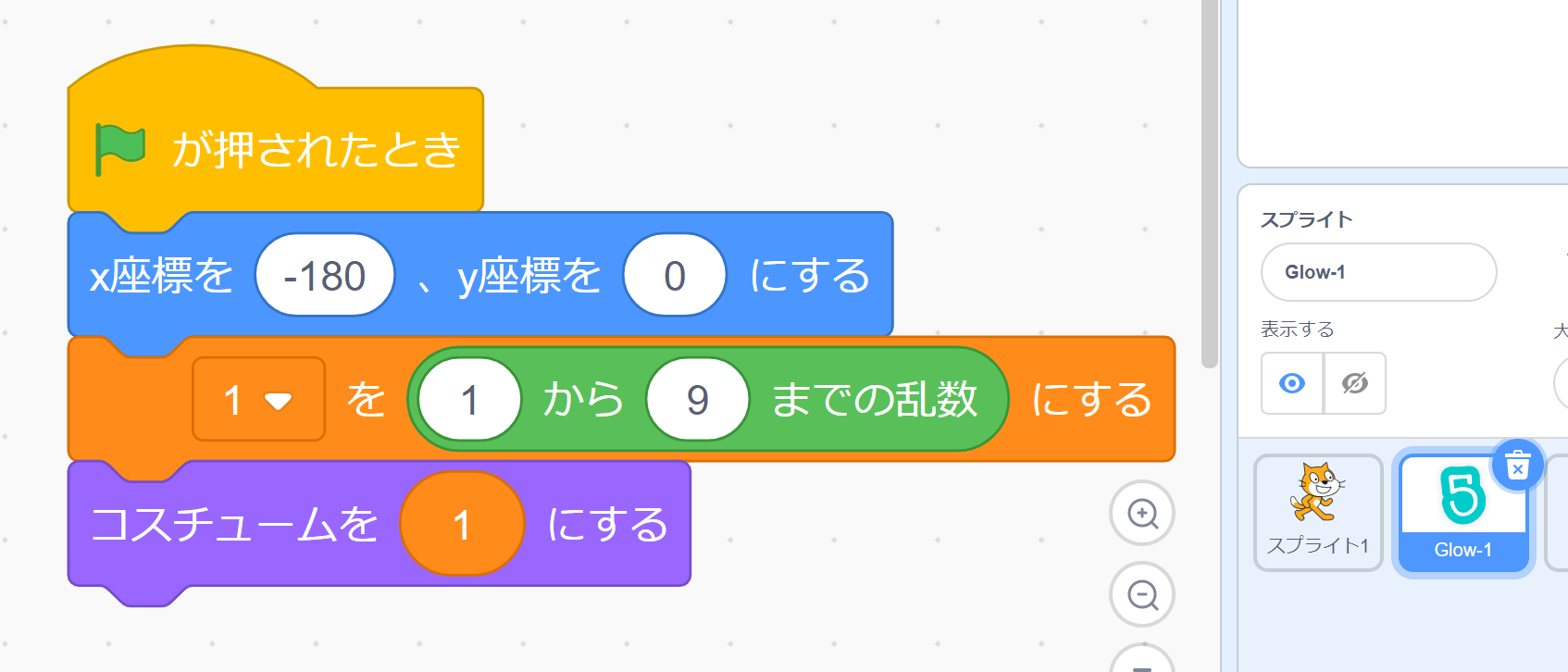This screenshot has width=1568, height=672.
Task: Show the sprite using the eye button
Action: click(x=1292, y=383)
